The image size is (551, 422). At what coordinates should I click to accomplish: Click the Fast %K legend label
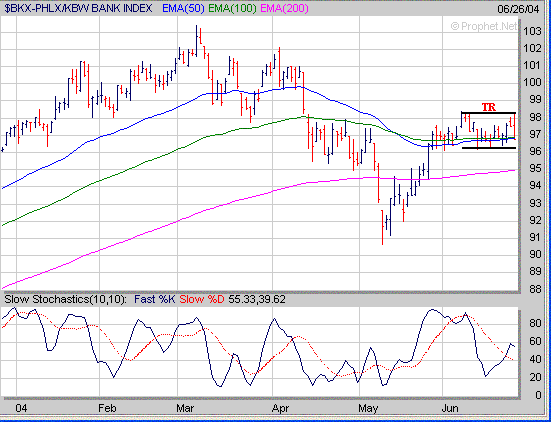coord(155,299)
